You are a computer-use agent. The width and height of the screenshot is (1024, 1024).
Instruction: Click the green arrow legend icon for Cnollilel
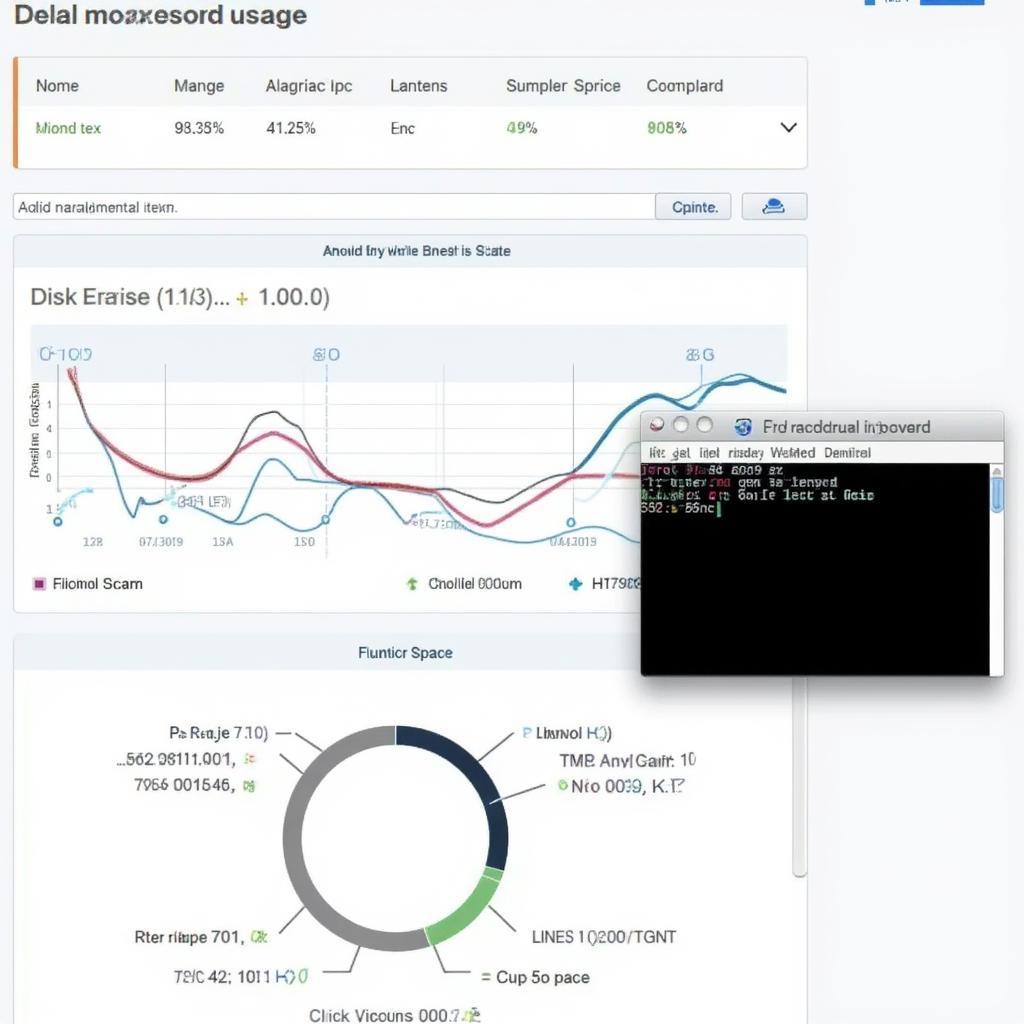click(412, 584)
